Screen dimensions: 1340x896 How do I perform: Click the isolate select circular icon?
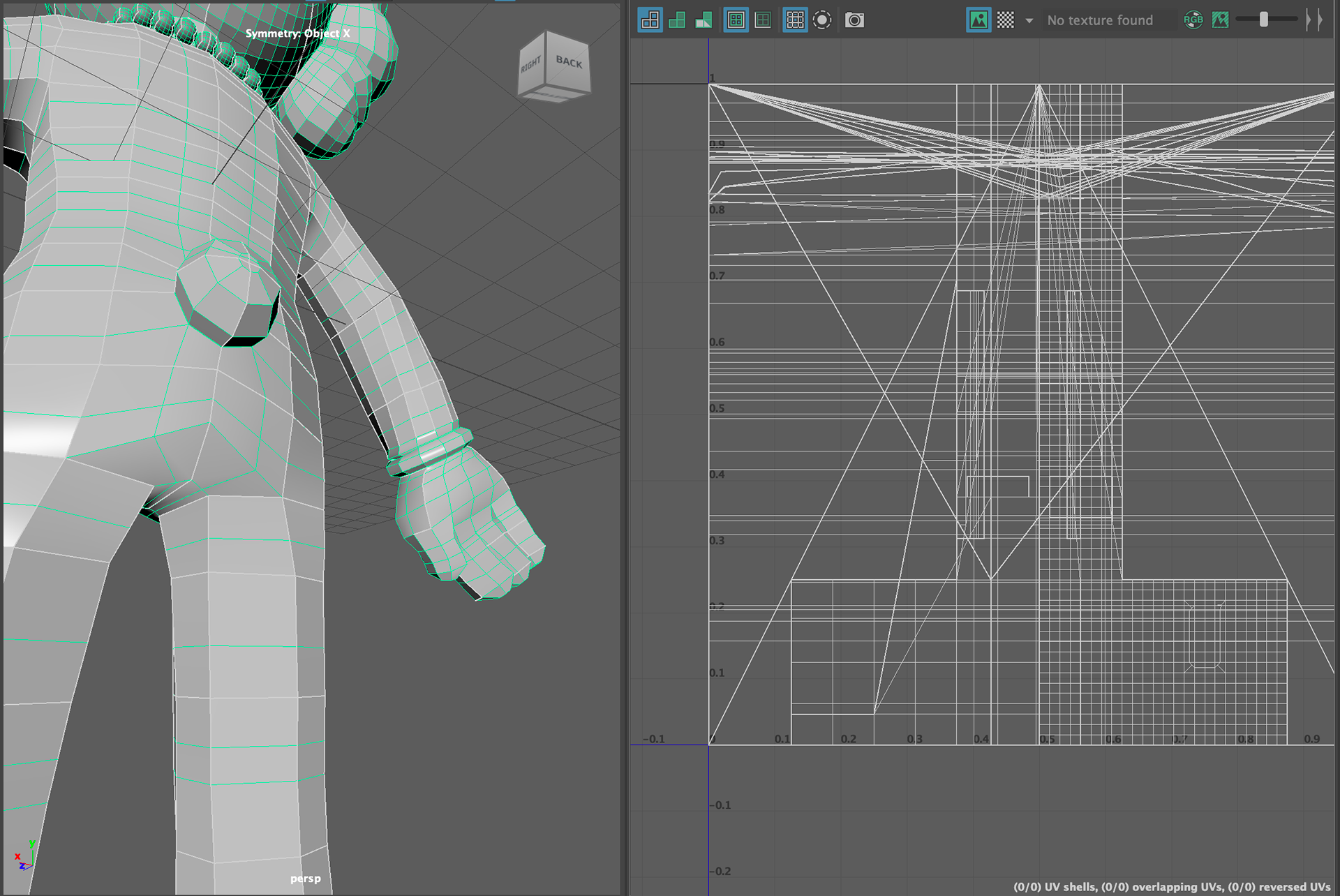coord(822,20)
